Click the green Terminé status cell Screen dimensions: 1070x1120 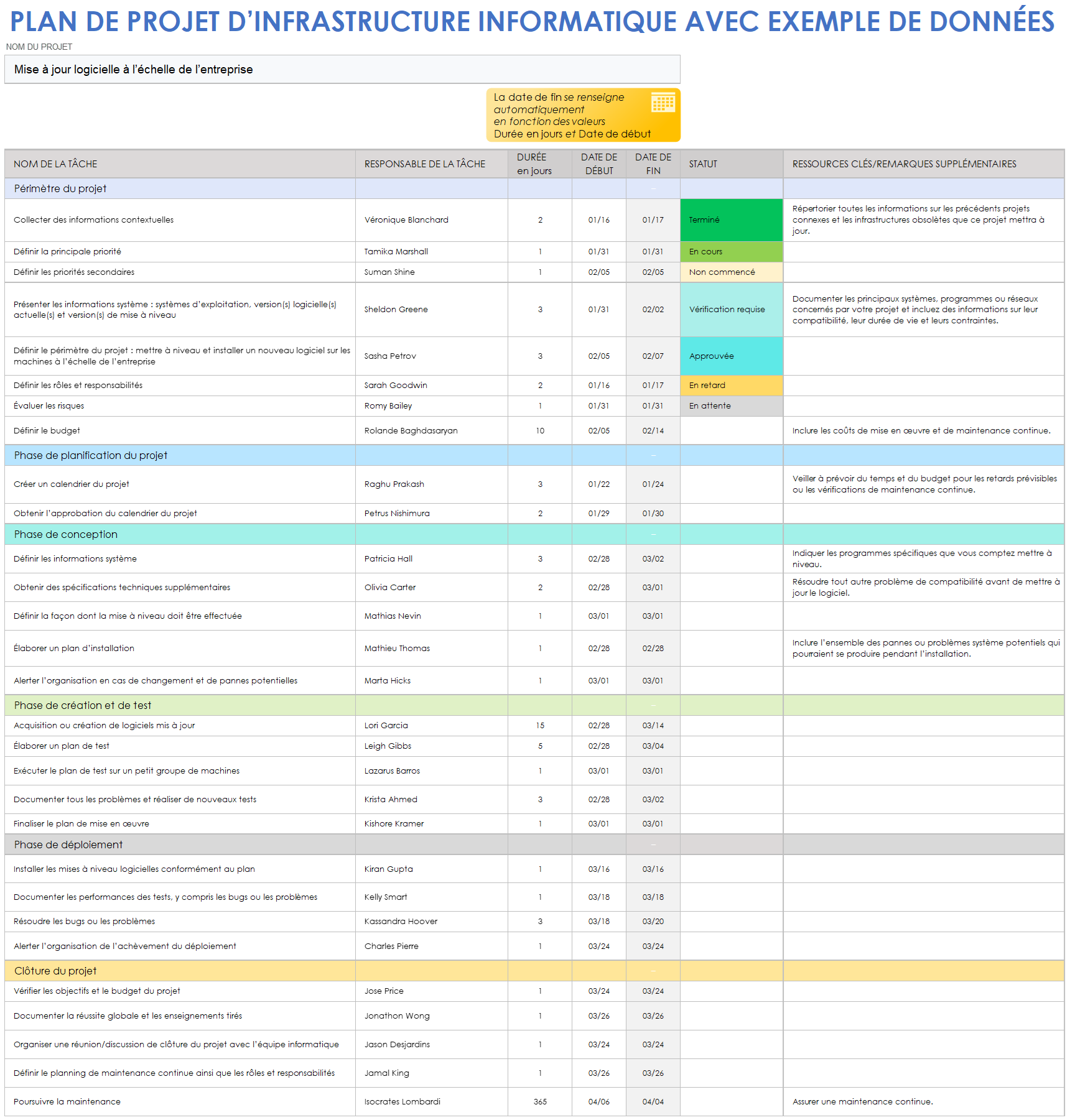click(x=731, y=220)
